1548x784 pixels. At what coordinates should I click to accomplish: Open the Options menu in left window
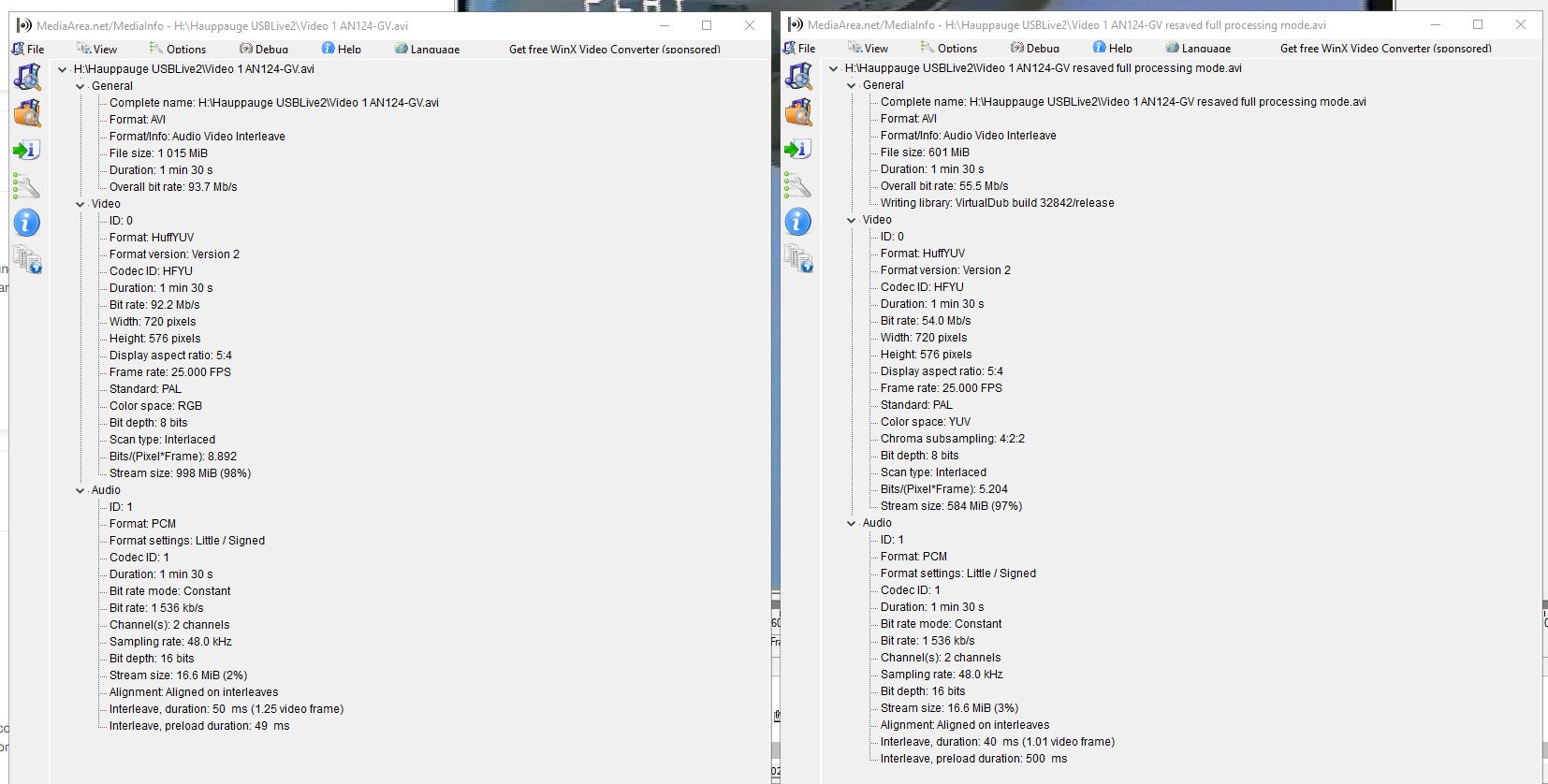coord(178,49)
